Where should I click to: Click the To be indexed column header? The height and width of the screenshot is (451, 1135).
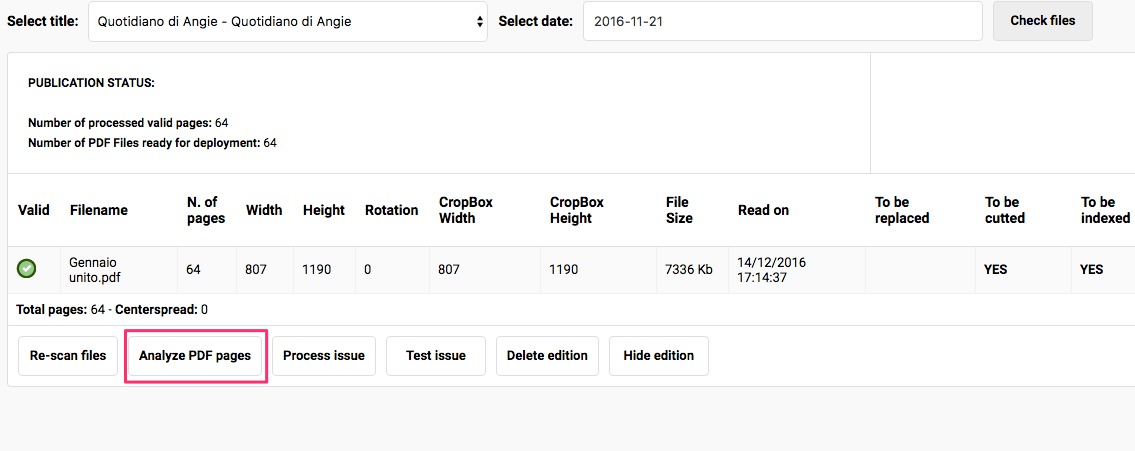[x=1105, y=210]
